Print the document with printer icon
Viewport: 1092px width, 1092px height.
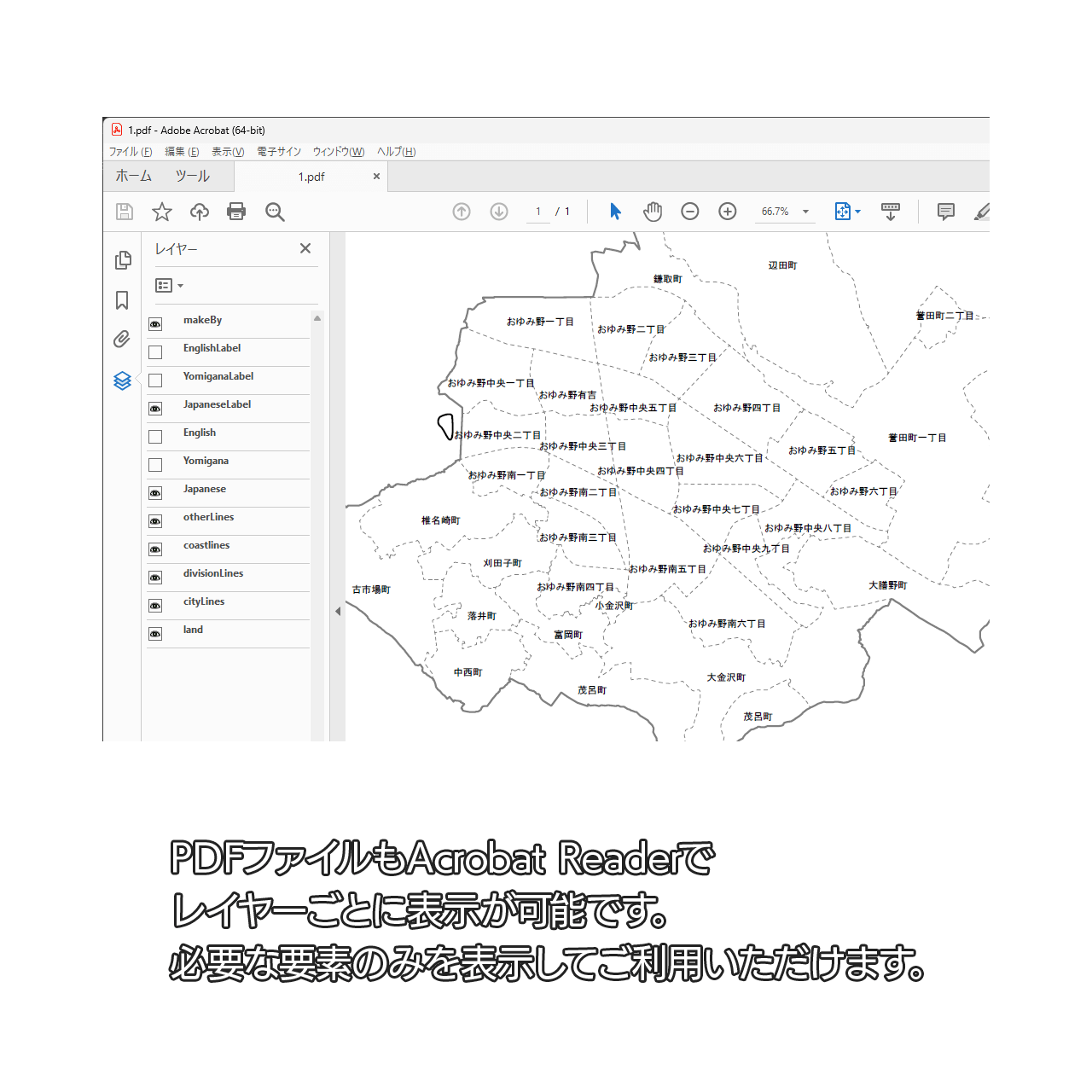(236, 212)
